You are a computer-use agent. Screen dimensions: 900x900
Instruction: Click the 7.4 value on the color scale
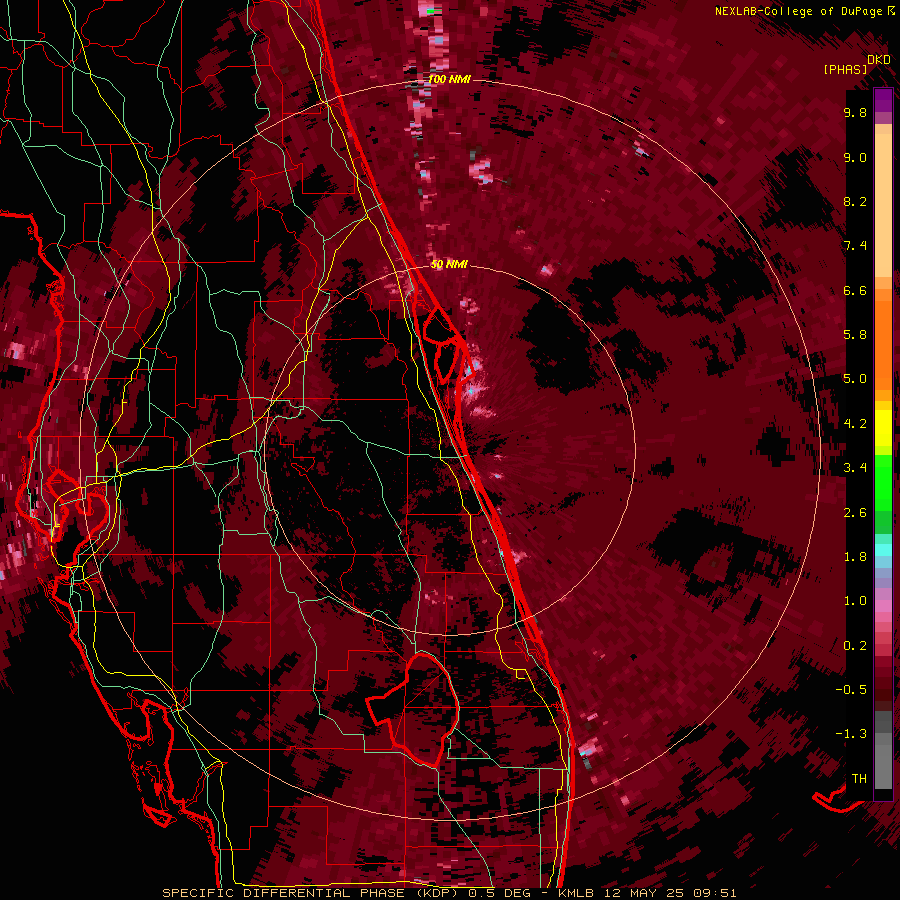point(855,246)
